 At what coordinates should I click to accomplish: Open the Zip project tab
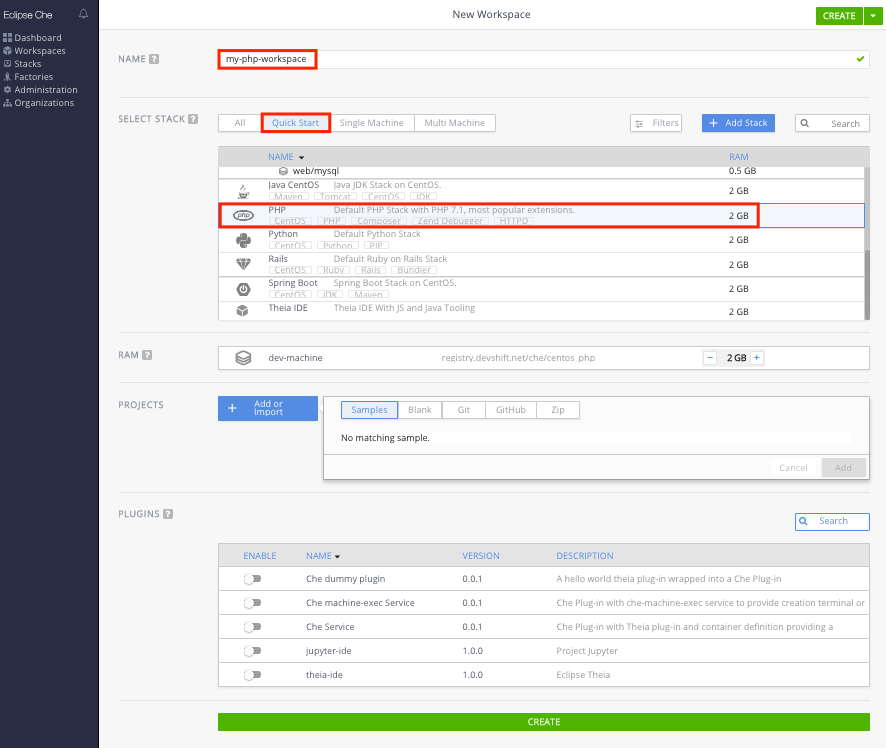click(x=558, y=410)
